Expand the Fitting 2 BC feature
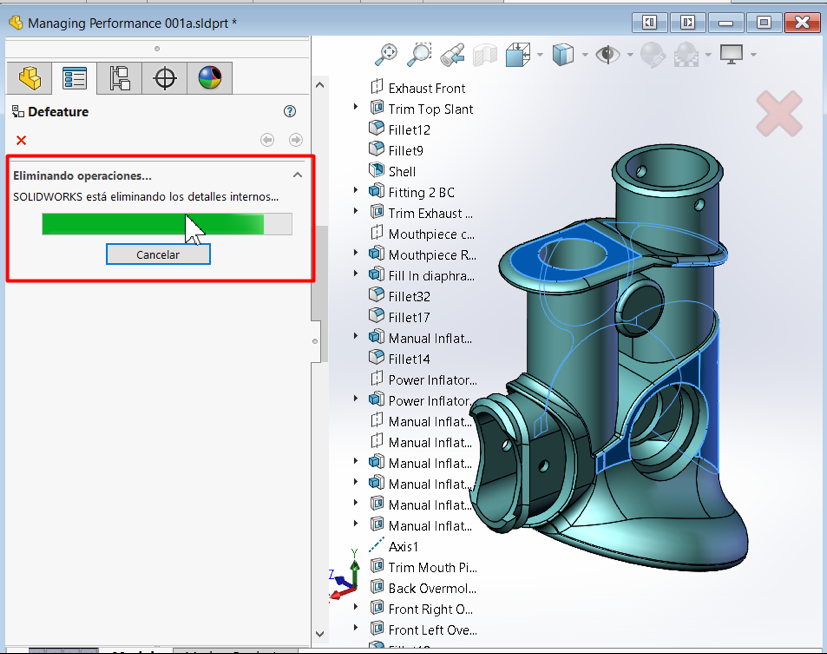The height and width of the screenshot is (654, 827). 356,191
